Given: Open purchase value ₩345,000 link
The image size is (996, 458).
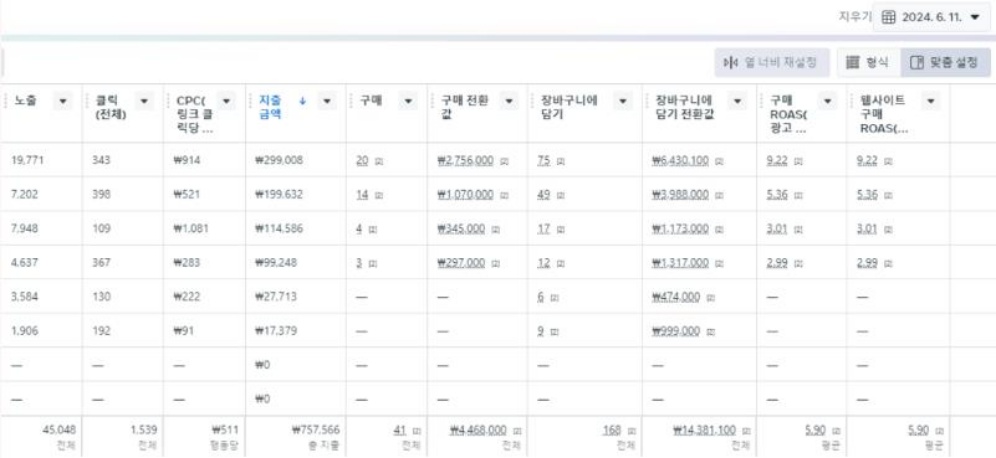Looking at the screenshot, I should 461,229.
